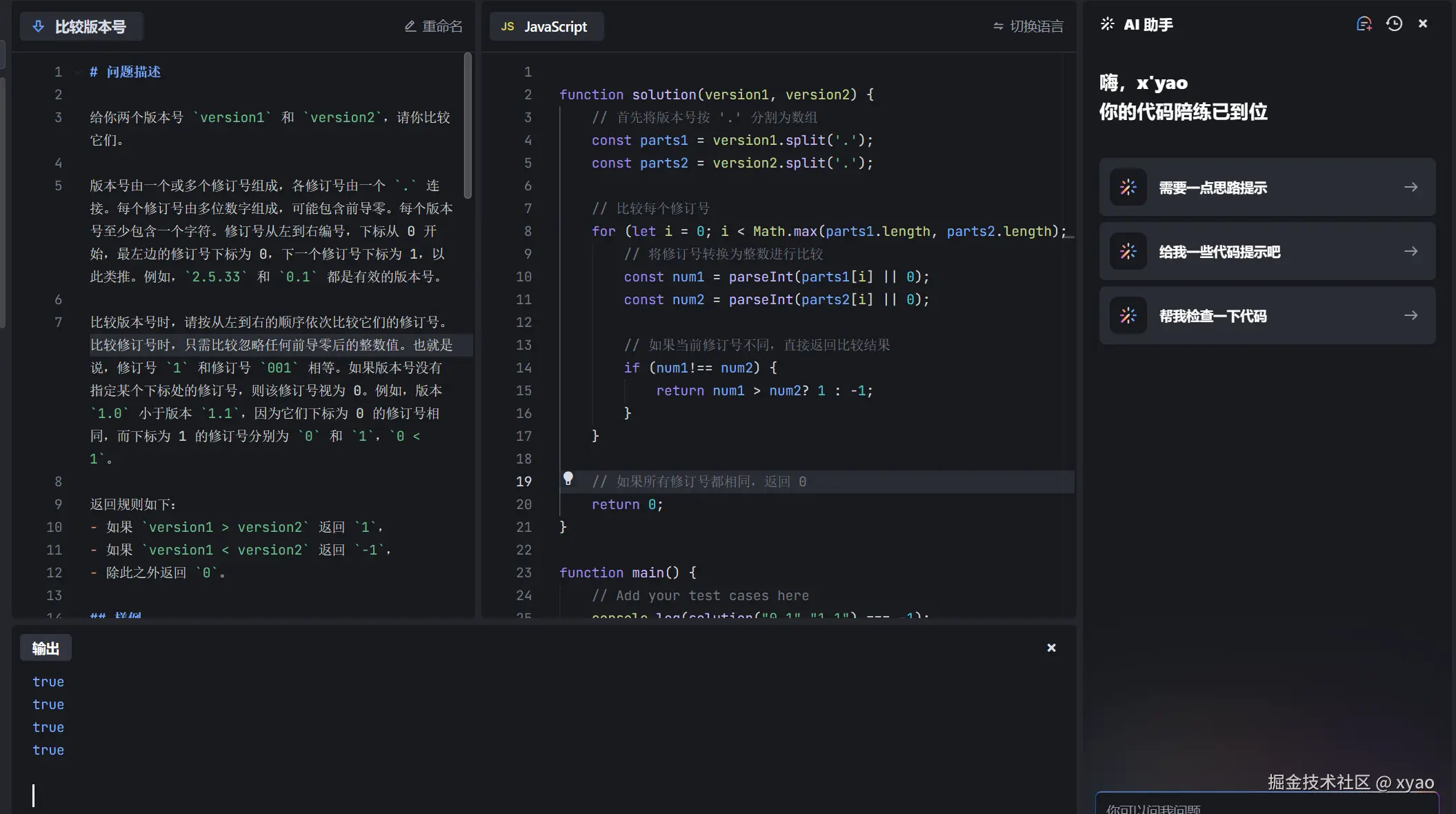1456x814 pixels.
Task: Click the lightbulb hint icon on line 19
Action: click(x=568, y=478)
